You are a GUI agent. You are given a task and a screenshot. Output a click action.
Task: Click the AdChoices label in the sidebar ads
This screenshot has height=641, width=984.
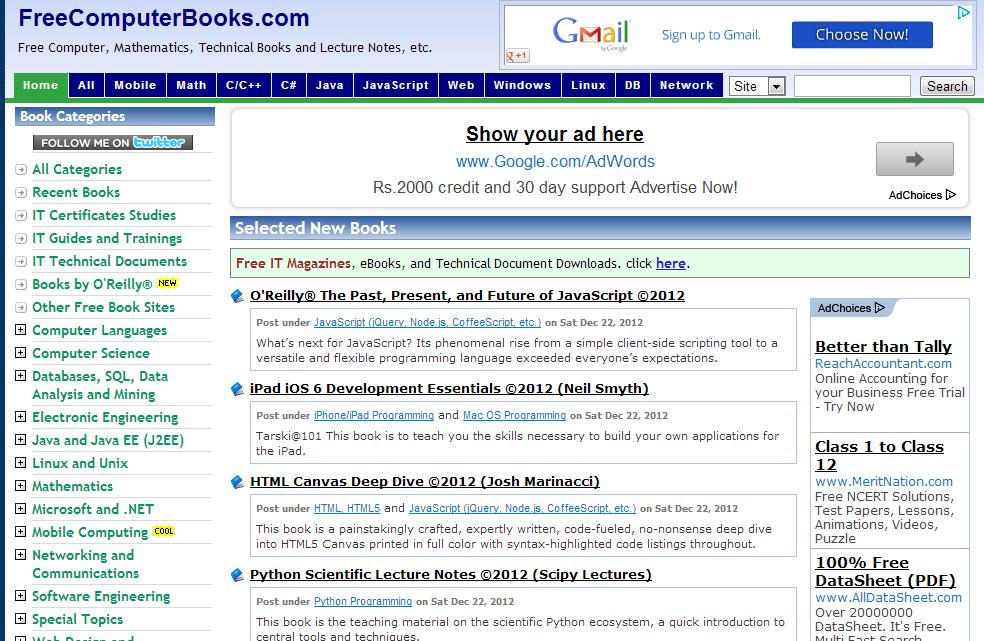(x=850, y=308)
